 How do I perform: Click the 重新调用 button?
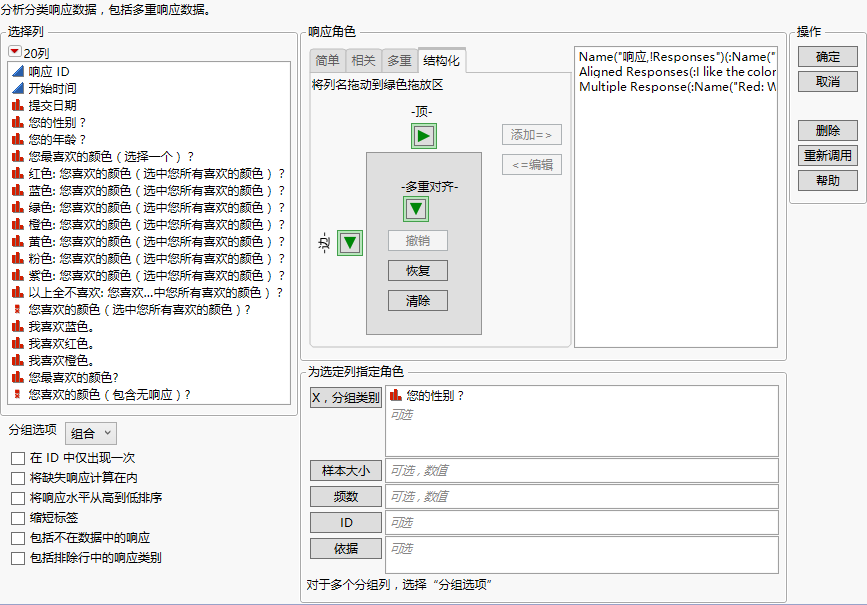[x=827, y=155]
